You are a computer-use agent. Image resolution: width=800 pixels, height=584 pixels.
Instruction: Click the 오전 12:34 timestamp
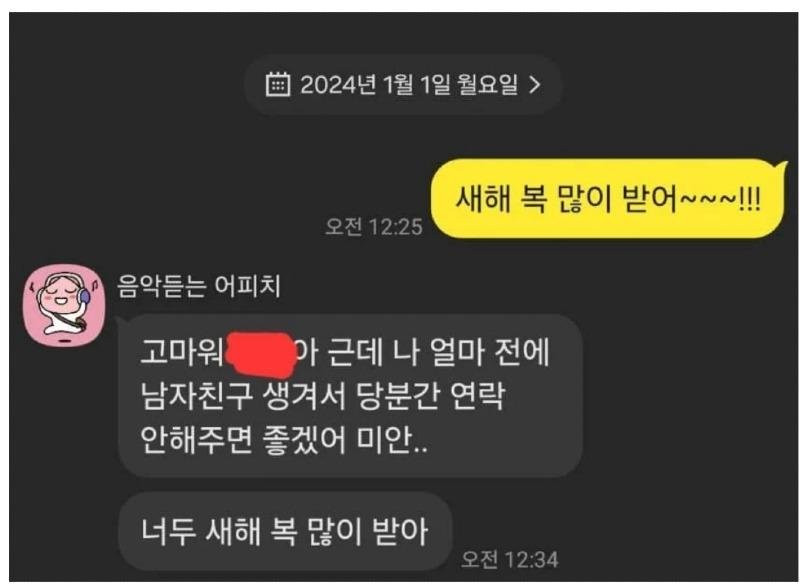click(x=510, y=560)
